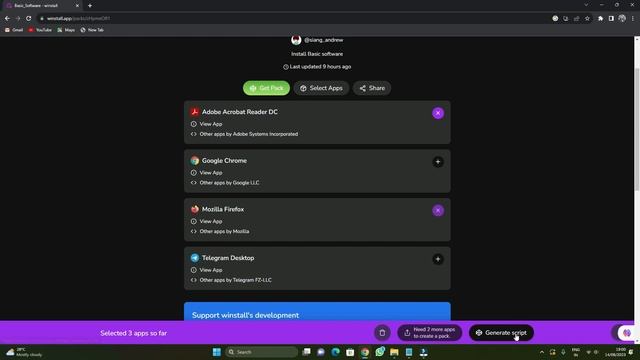Image resolution: width=640 pixels, height=360 pixels.
Task: Open View App for Mozilla Firefox
Action: (x=206, y=221)
